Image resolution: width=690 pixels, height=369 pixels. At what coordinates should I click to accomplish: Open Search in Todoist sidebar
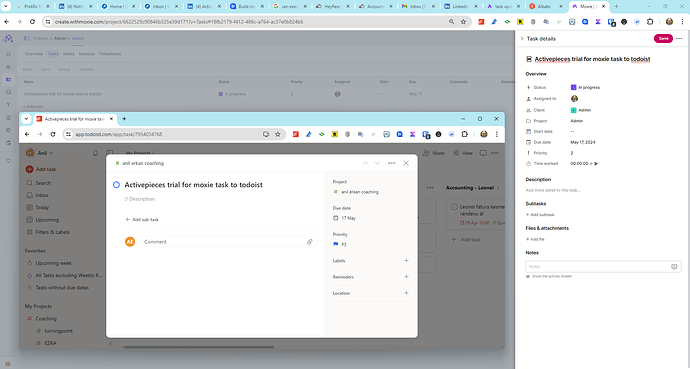click(x=39, y=183)
